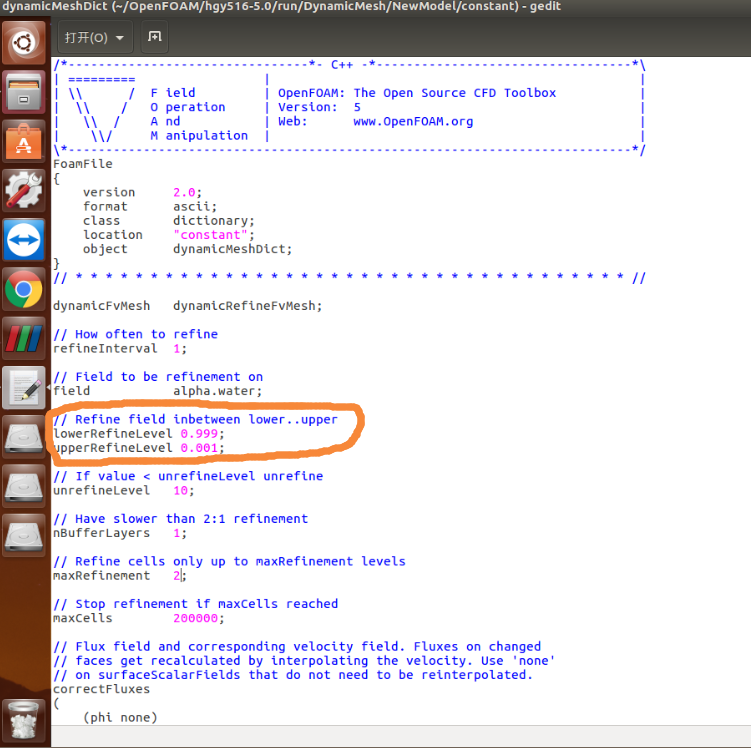751x748 pixels.
Task: Click the object dynamicMeshDict value
Action: coord(229,249)
